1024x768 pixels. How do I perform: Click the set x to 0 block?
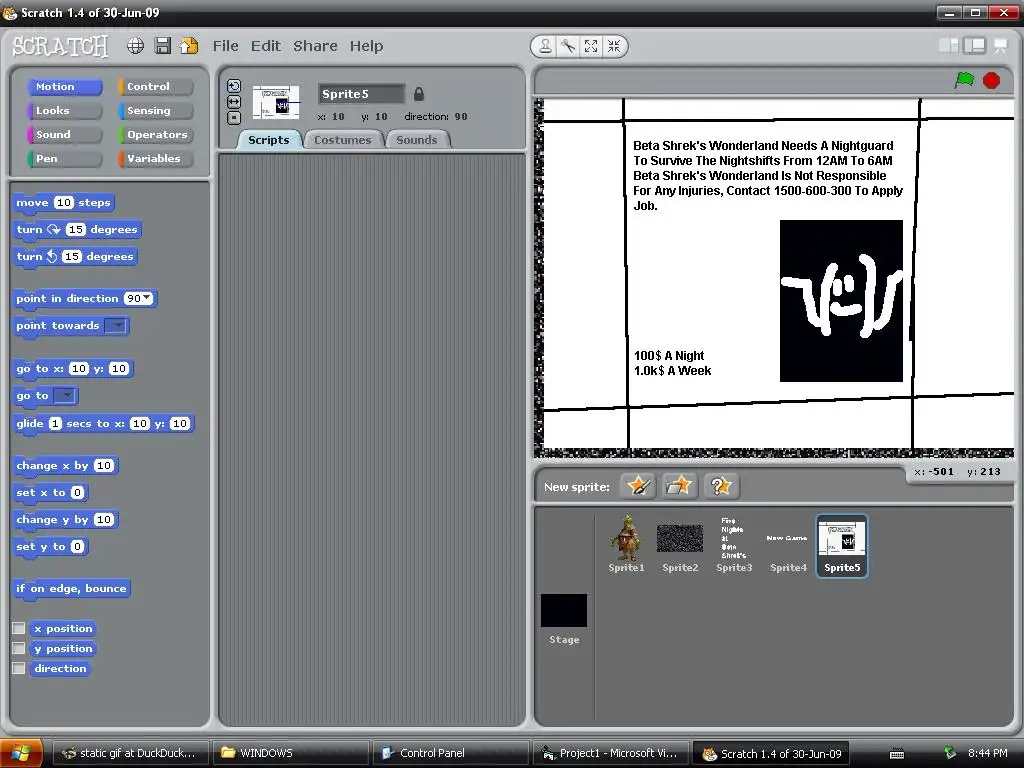pos(50,492)
